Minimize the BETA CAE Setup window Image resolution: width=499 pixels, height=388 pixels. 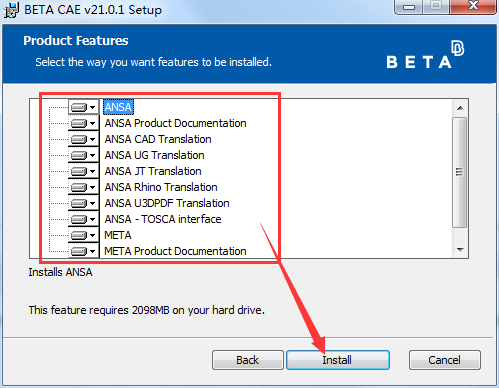409,7
